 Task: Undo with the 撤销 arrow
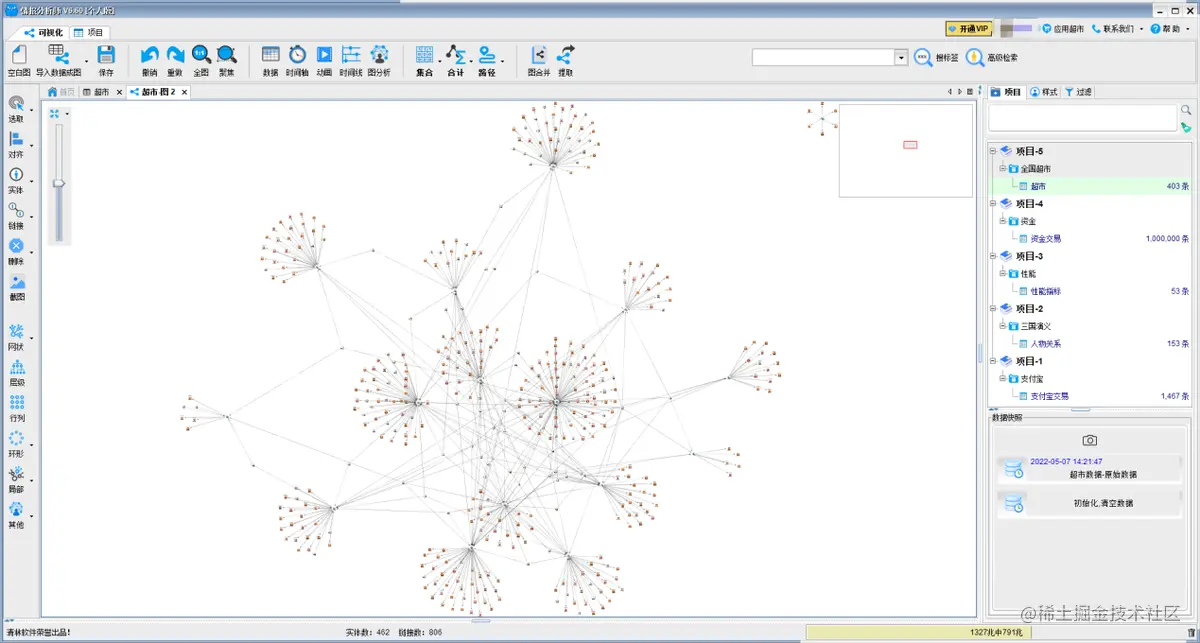pos(150,60)
